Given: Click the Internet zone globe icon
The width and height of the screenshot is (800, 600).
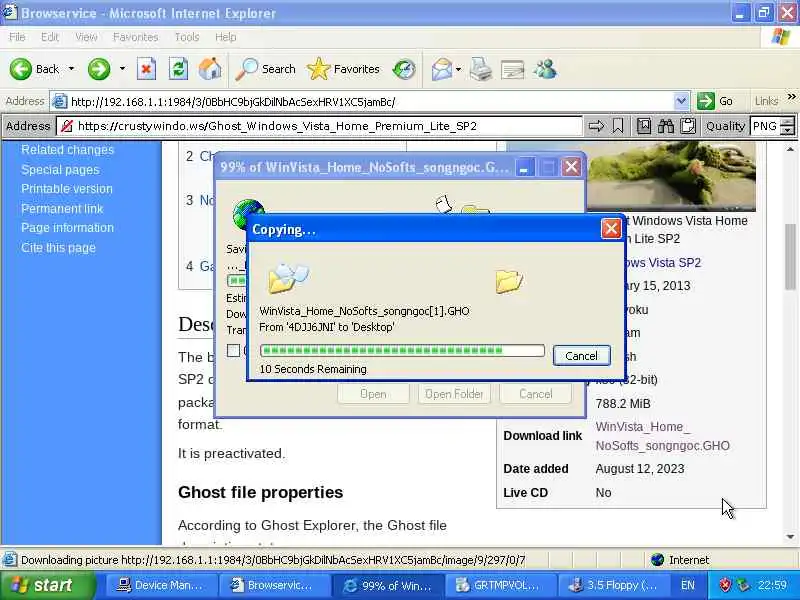Looking at the screenshot, I should (x=658, y=560).
